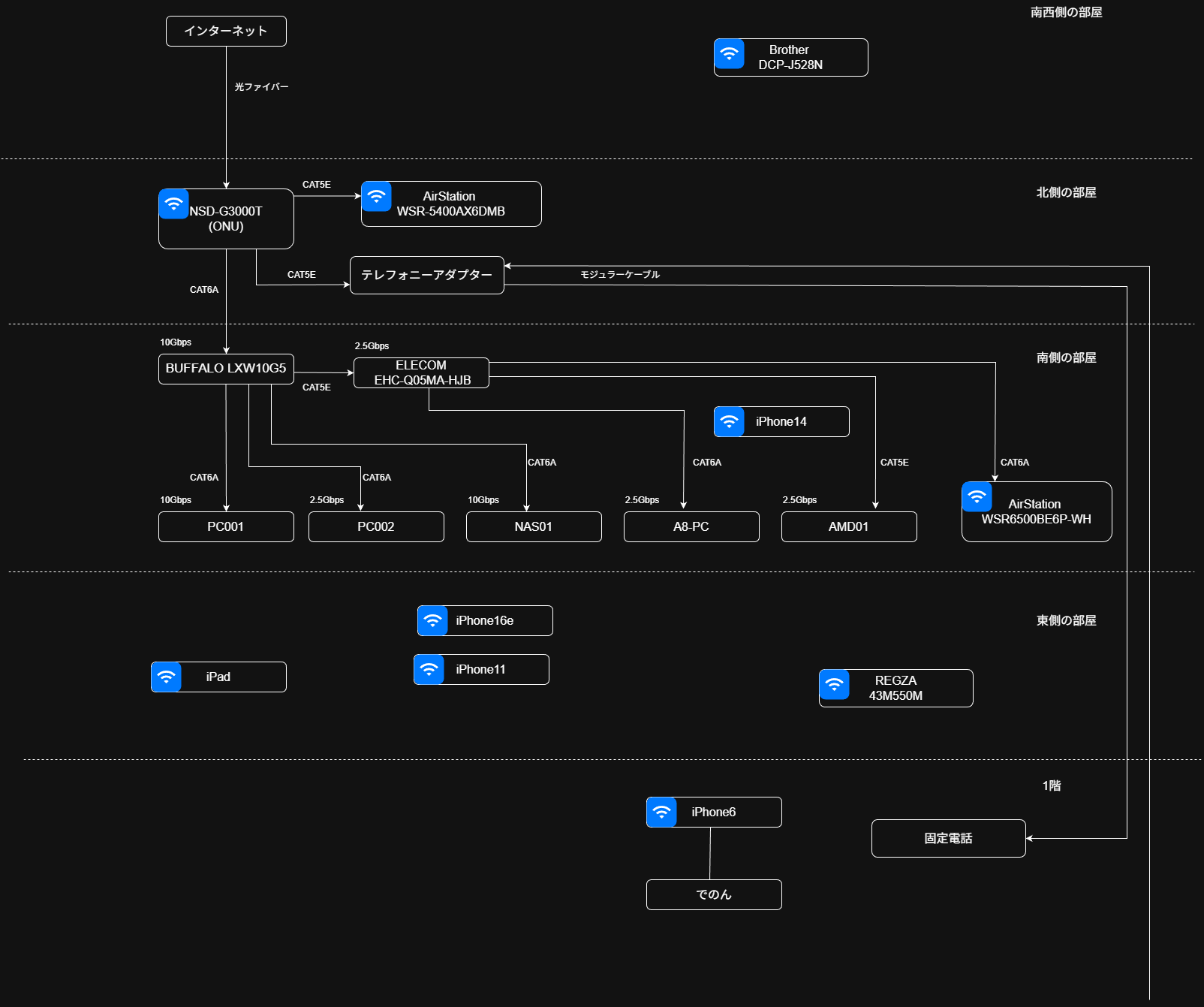Click the 2.5Gbps label above ELECOM hub

click(372, 346)
